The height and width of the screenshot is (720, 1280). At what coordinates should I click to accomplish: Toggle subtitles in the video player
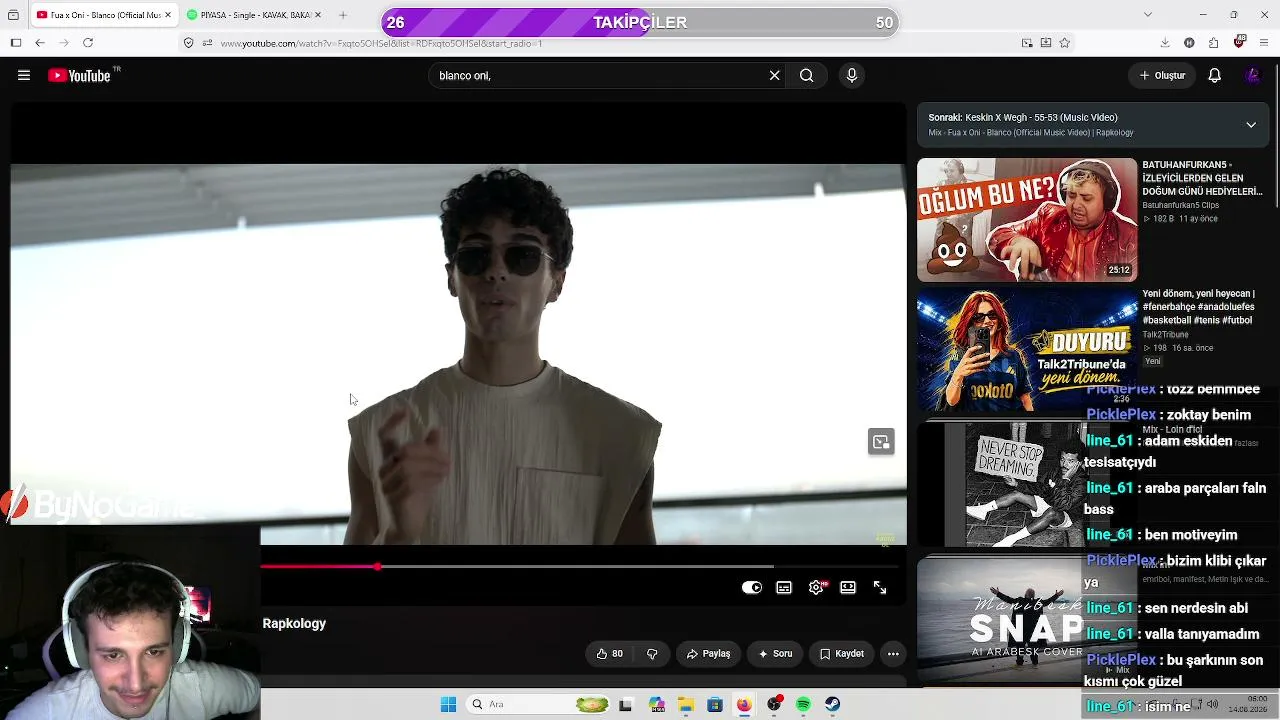pos(784,588)
